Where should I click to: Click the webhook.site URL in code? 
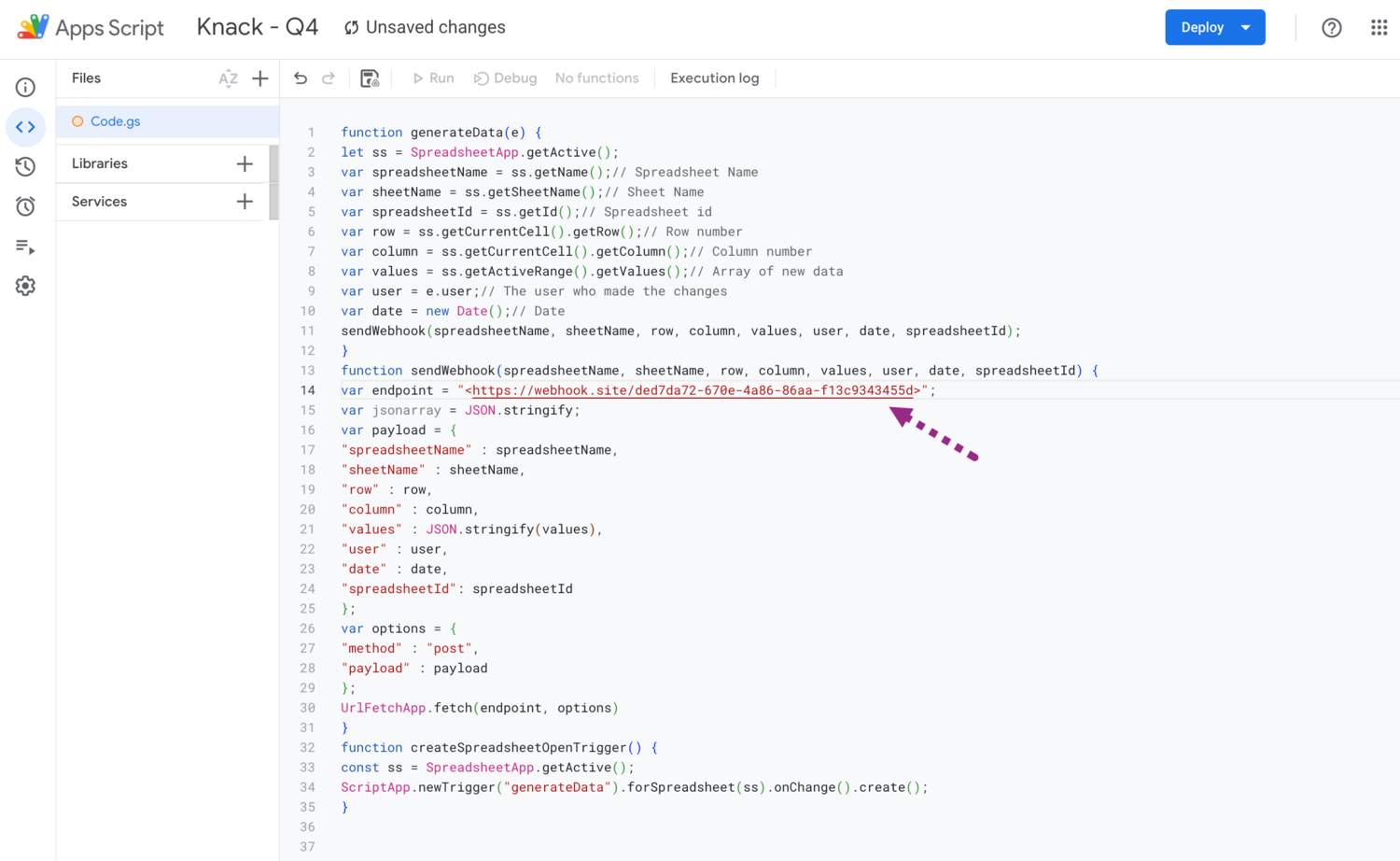pyautogui.click(x=693, y=391)
